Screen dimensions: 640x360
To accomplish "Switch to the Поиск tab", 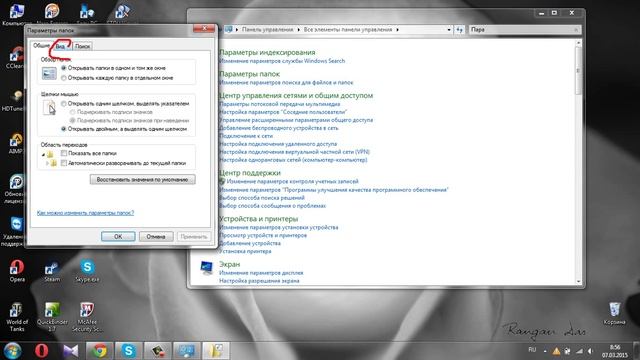I will point(82,46).
